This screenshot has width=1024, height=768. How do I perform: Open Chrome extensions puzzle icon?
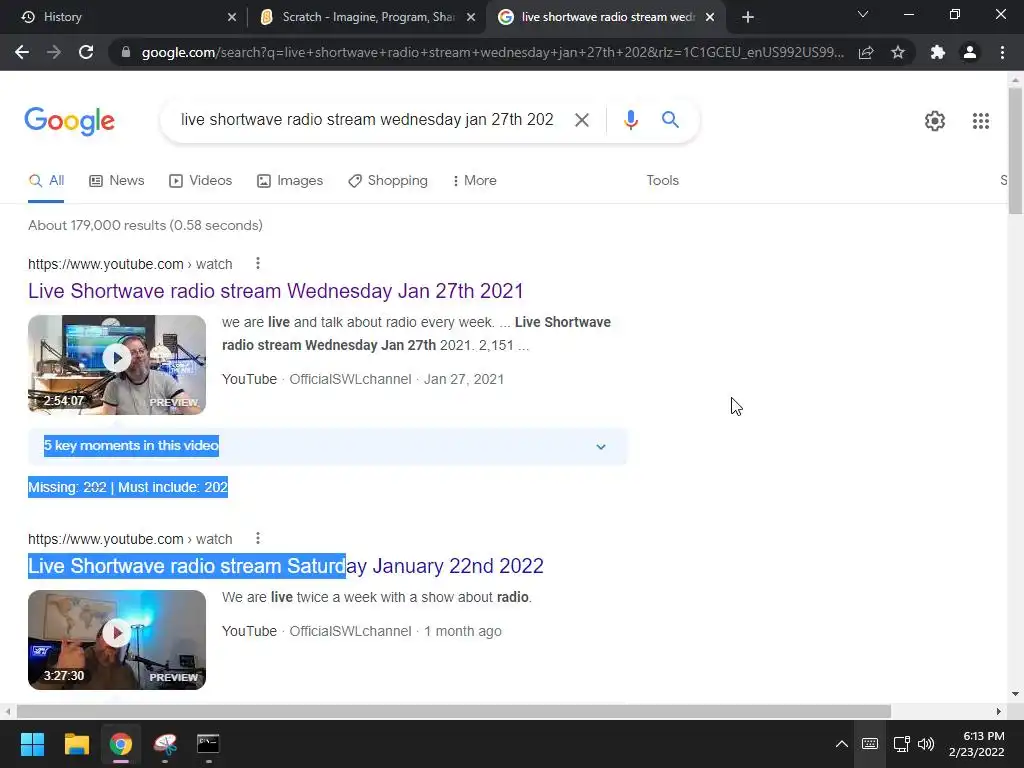pos(938,52)
